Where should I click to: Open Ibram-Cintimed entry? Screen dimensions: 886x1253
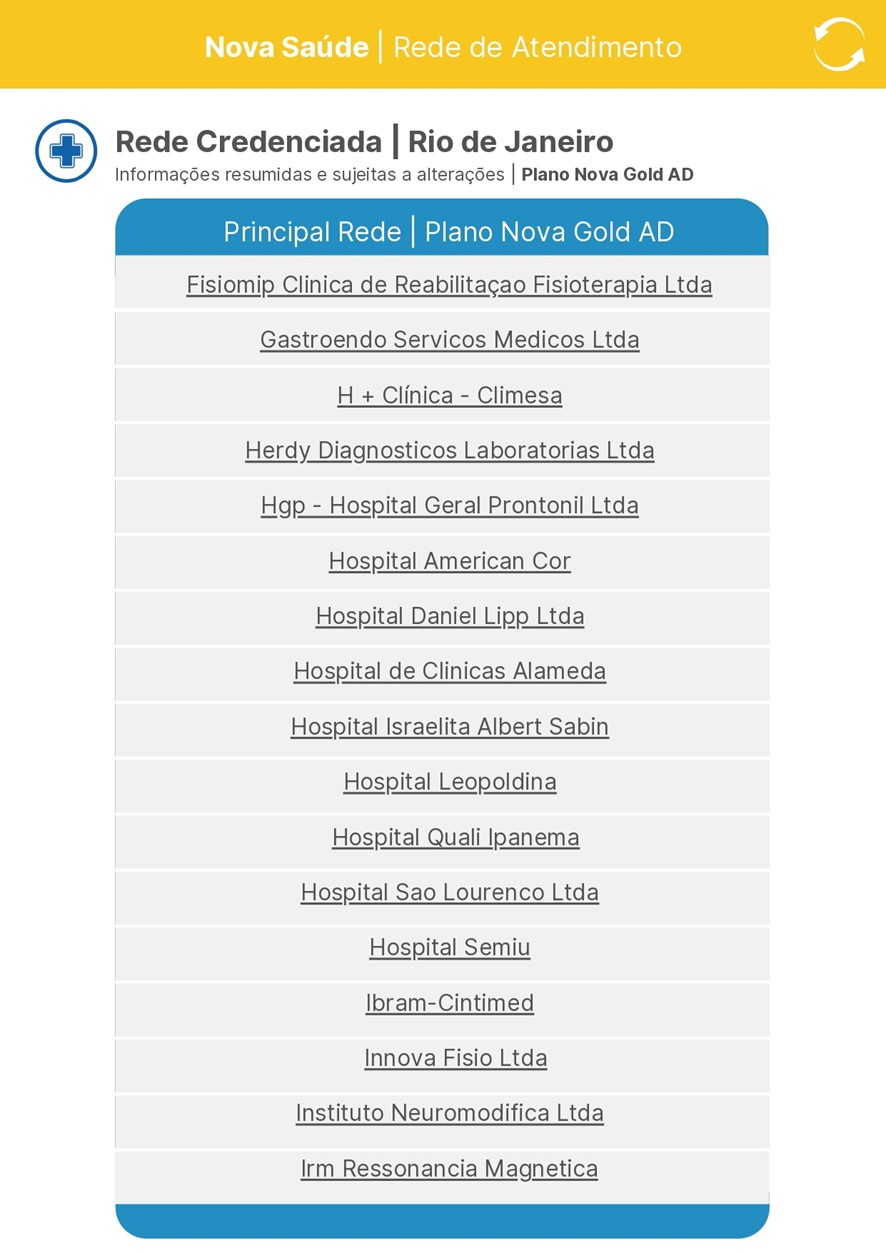click(449, 1003)
